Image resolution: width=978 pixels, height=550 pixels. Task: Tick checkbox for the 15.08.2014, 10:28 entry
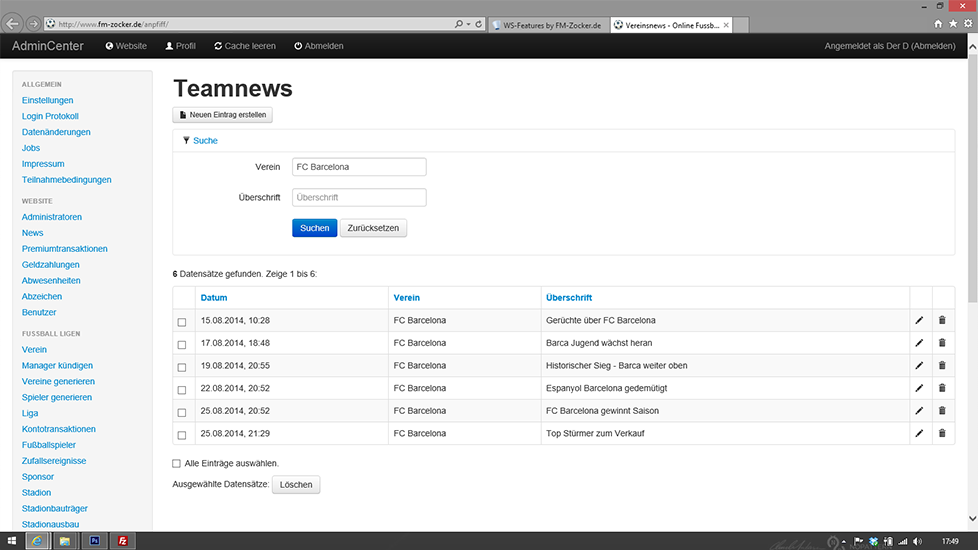pyautogui.click(x=181, y=322)
